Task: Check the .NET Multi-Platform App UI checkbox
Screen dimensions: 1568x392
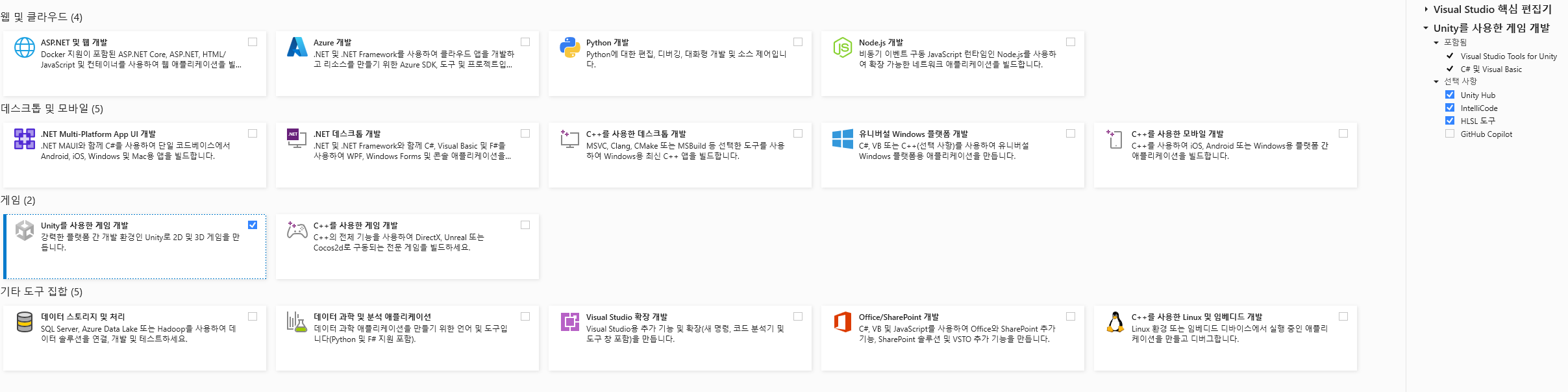Action: [253, 133]
